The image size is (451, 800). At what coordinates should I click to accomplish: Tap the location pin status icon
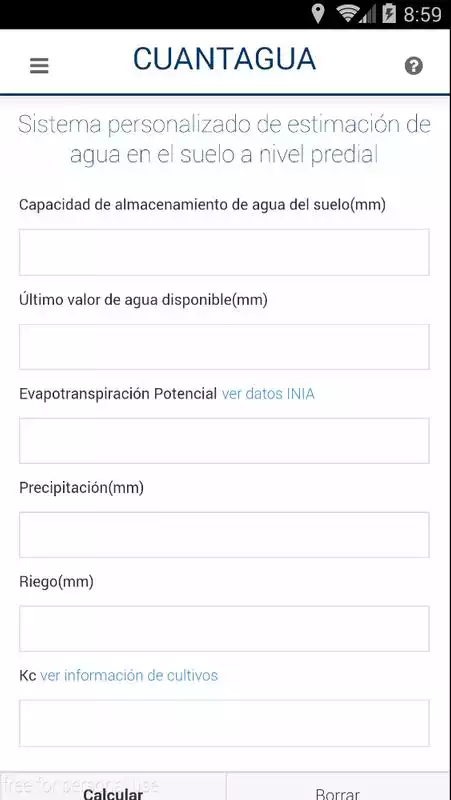pyautogui.click(x=317, y=14)
